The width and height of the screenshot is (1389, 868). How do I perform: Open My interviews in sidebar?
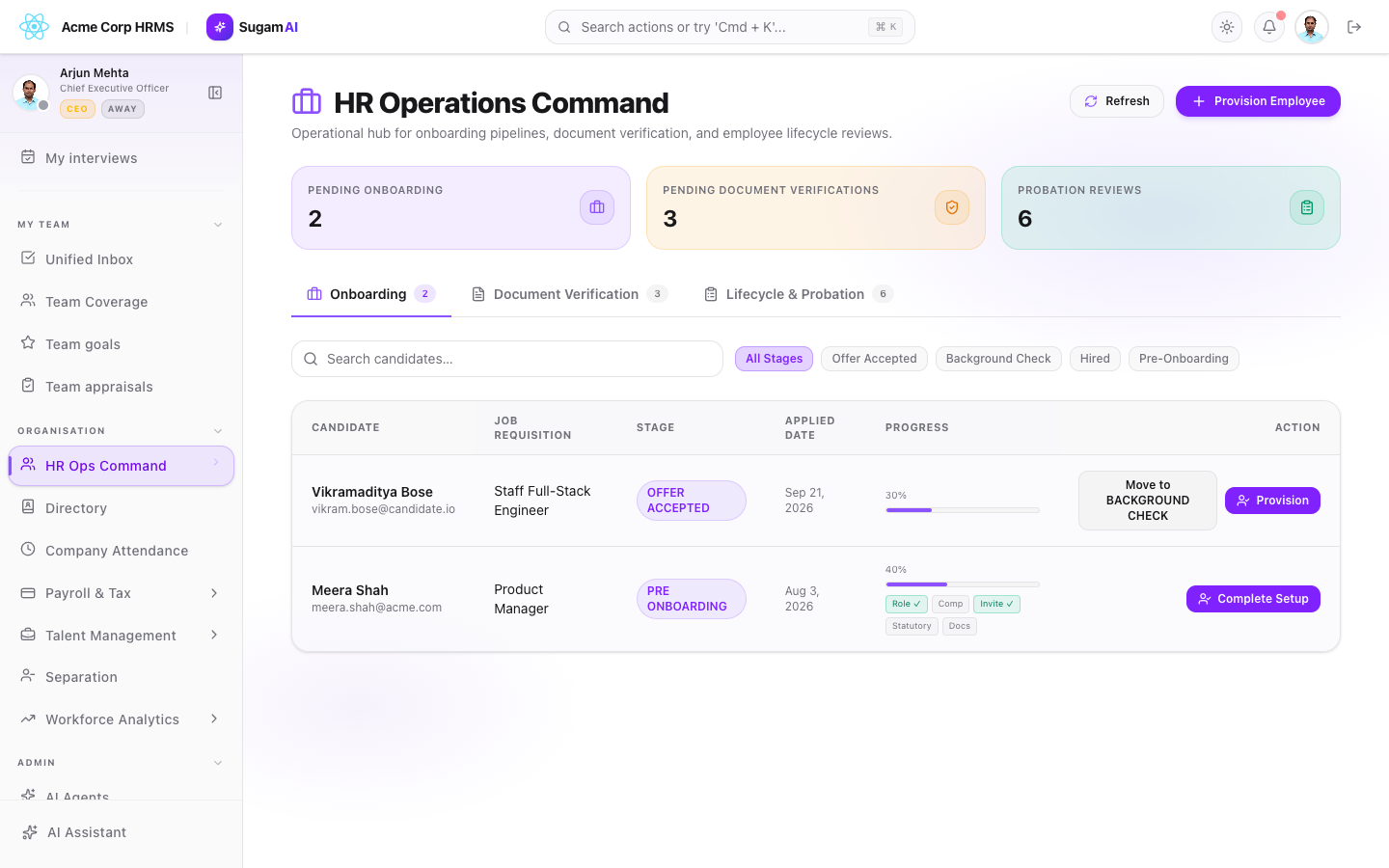121,158
